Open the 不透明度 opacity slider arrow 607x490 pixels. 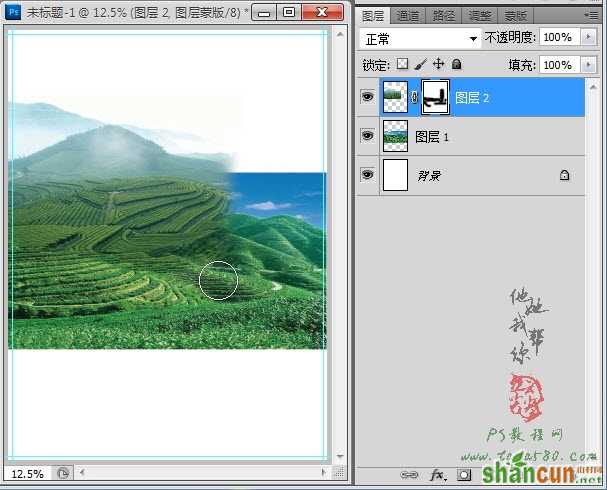click(588, 37)
